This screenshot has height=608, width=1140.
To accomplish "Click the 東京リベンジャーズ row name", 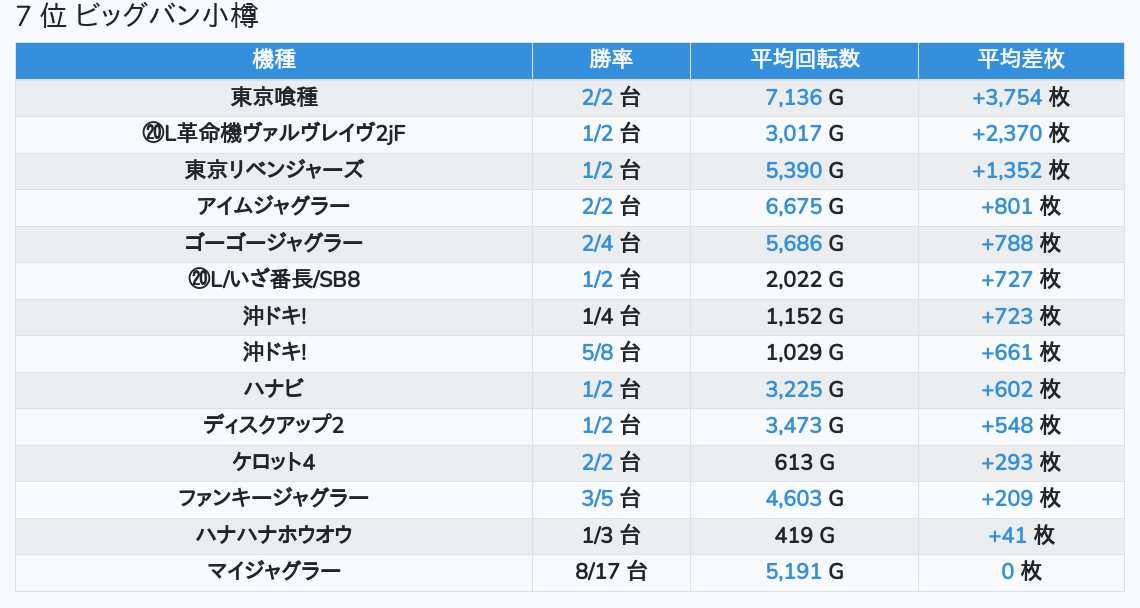I will coord(274,170).
